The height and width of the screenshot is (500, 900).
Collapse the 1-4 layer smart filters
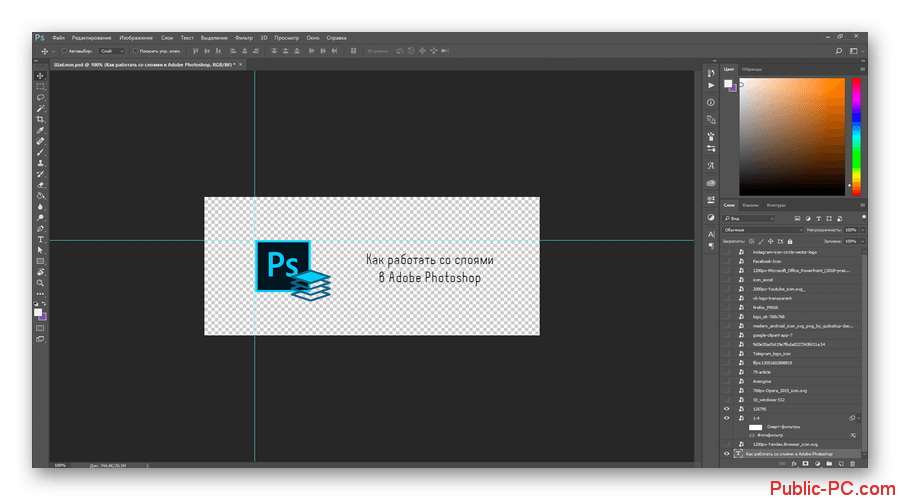859,418
